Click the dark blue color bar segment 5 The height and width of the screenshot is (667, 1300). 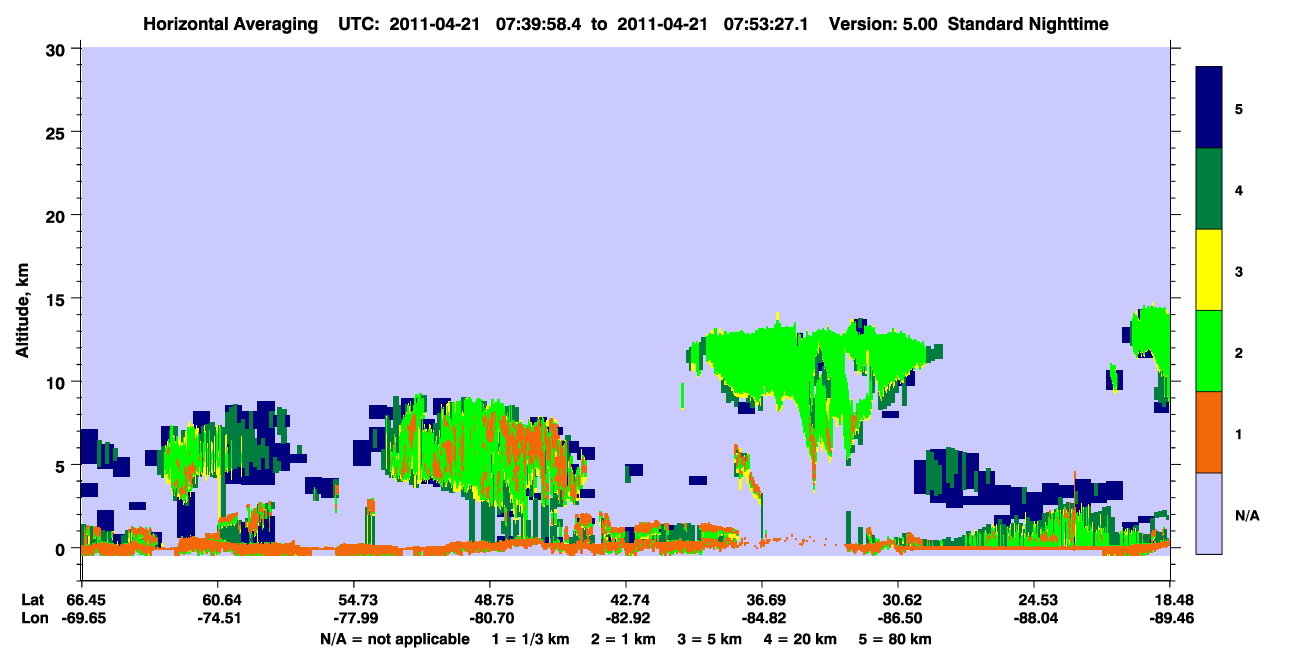[x=1209, y=107]
